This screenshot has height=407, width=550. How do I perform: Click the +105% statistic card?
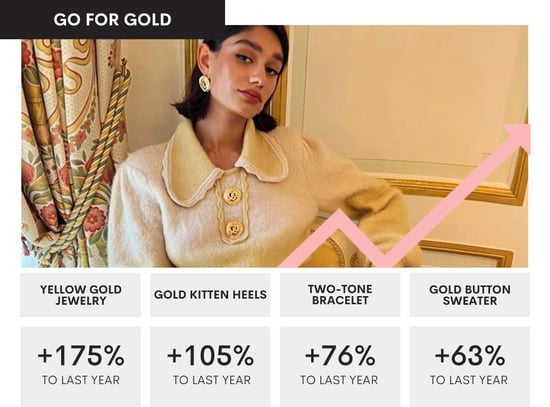click(210, 367)
